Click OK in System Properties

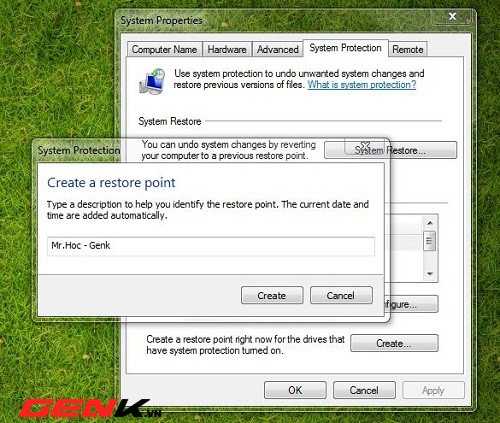pyautogui.click(x=295, y=390)
